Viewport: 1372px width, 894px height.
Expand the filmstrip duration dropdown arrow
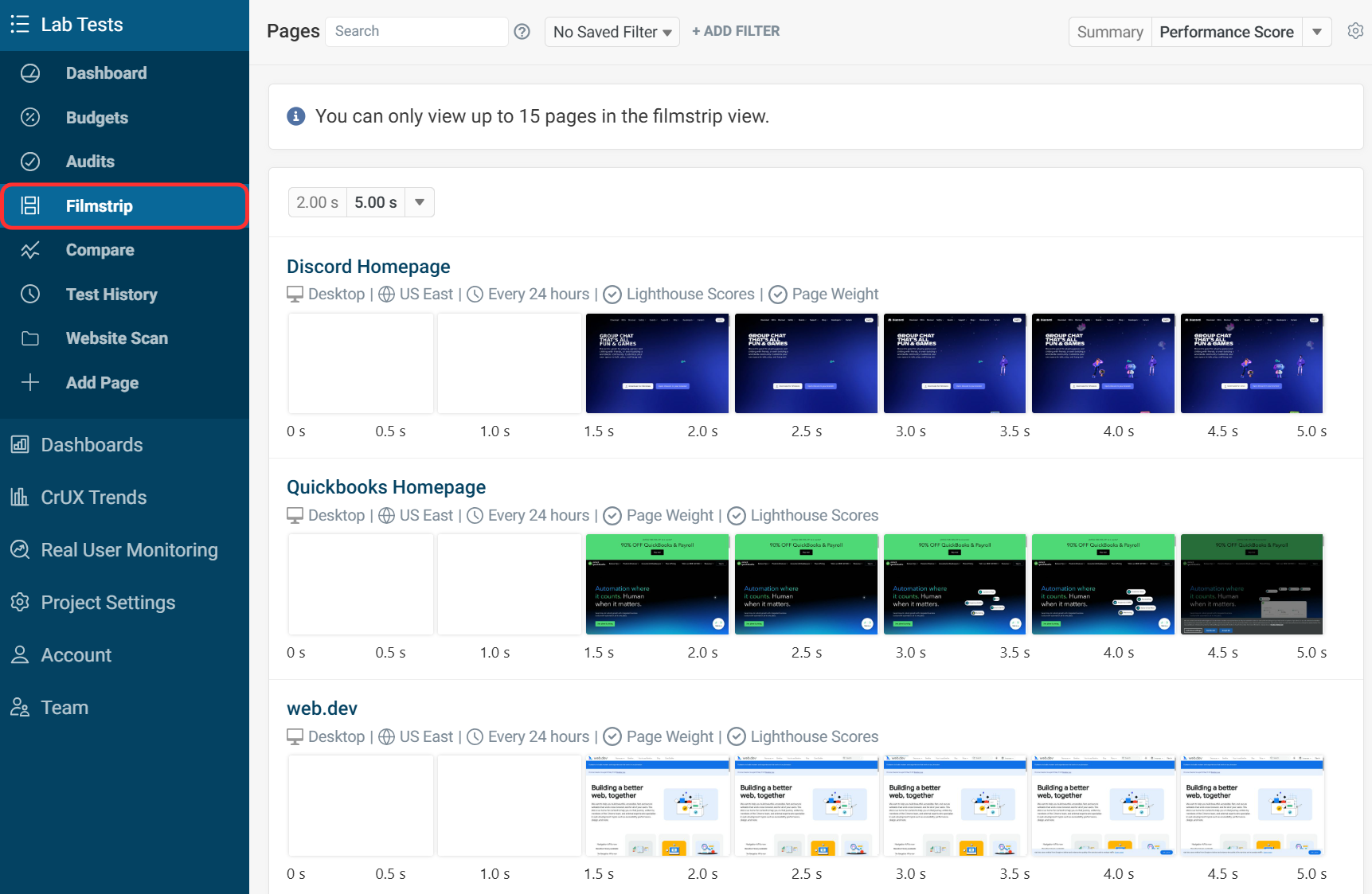point(420,202)
